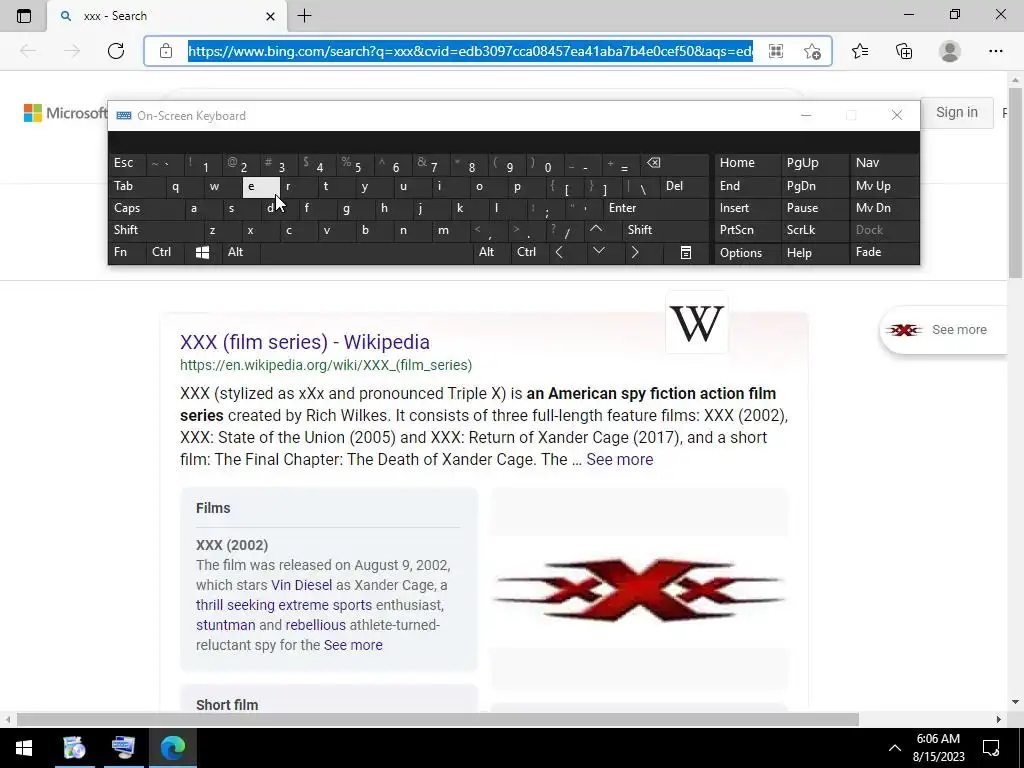Image resolution: width=1024 pixels, height=768 pixels.
Task: Open the notification center
Action: pos(991,748)
